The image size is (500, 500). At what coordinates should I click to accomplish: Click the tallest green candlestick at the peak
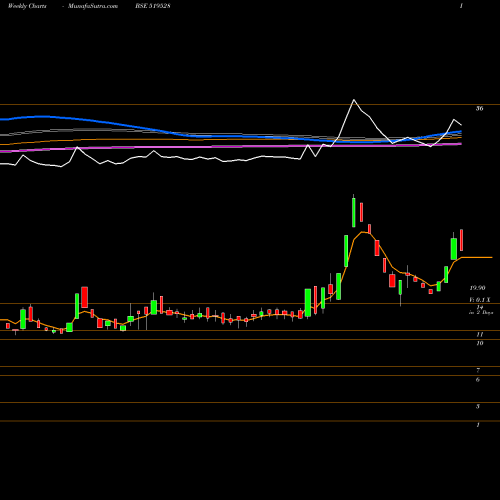pyautogui.click(x=354, y=212)
